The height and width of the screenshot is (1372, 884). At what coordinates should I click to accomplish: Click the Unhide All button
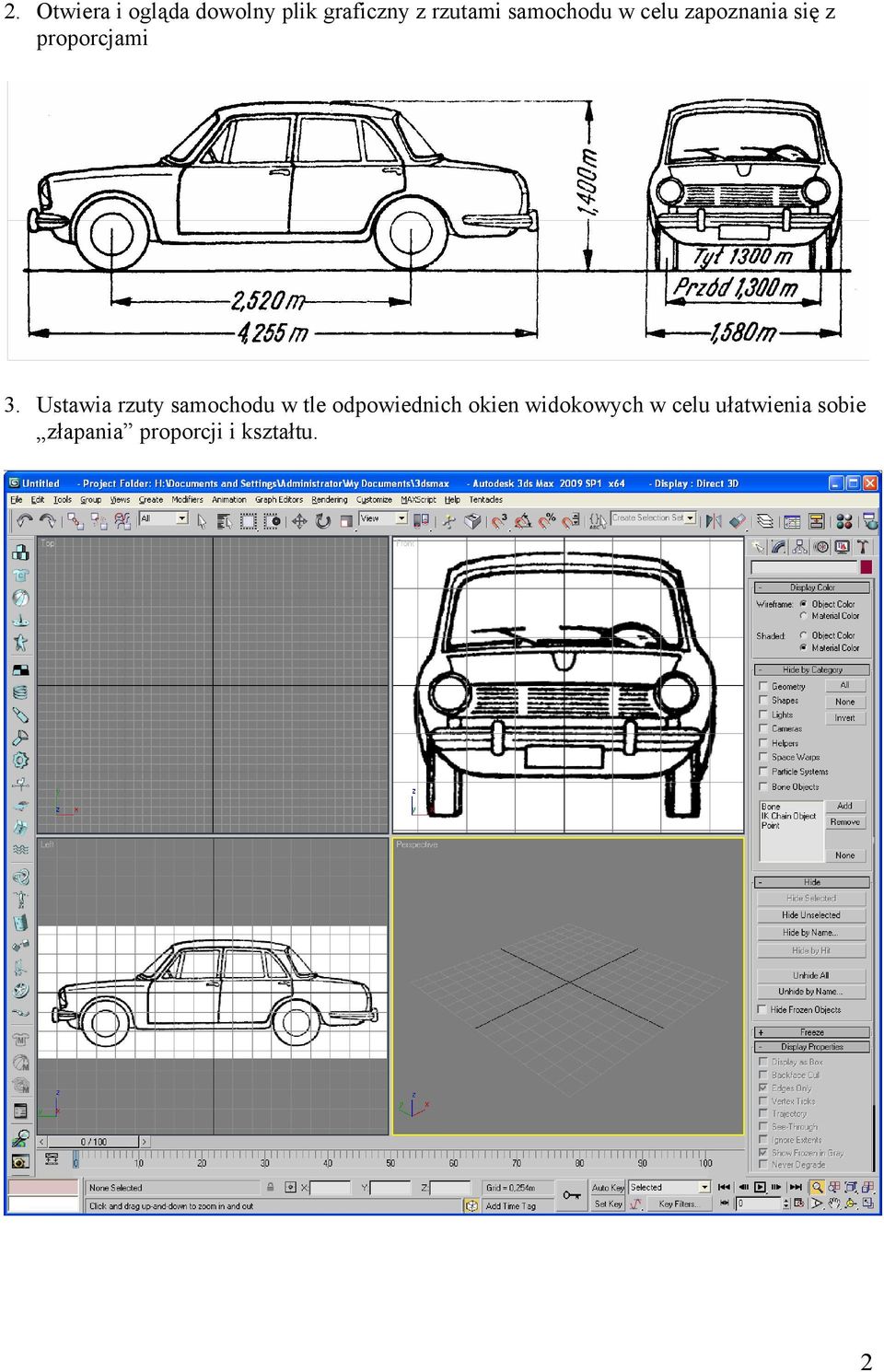(x=811, y=975)
